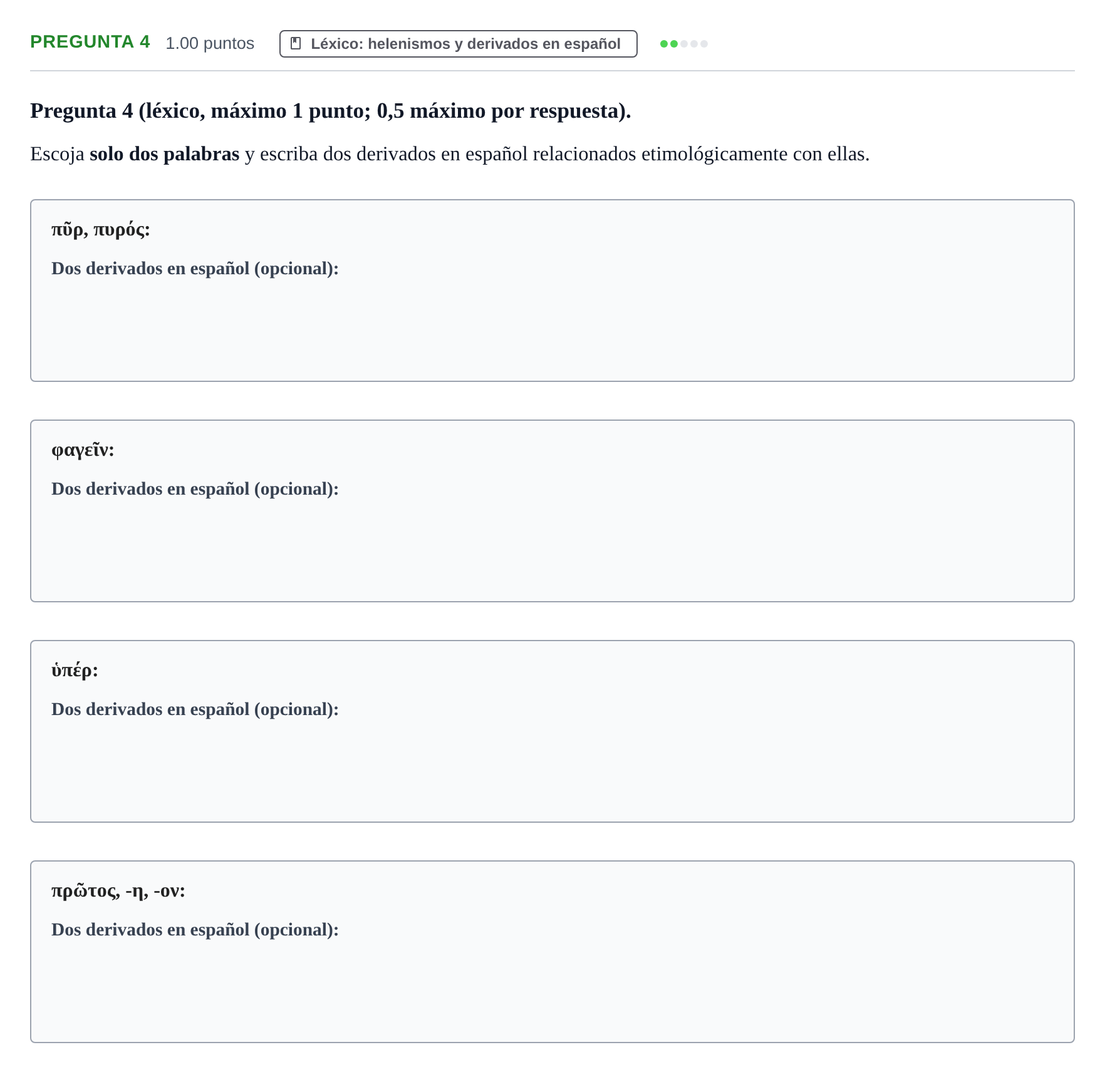Click the fourth gray difficulty dot
The width and height of the screenshot is (1105, 1092).
[694, 44]
